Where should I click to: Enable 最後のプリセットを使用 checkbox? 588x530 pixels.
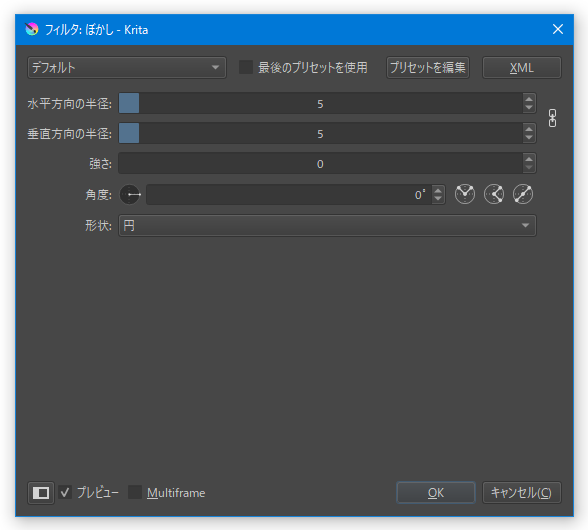(x=246, y=68)
